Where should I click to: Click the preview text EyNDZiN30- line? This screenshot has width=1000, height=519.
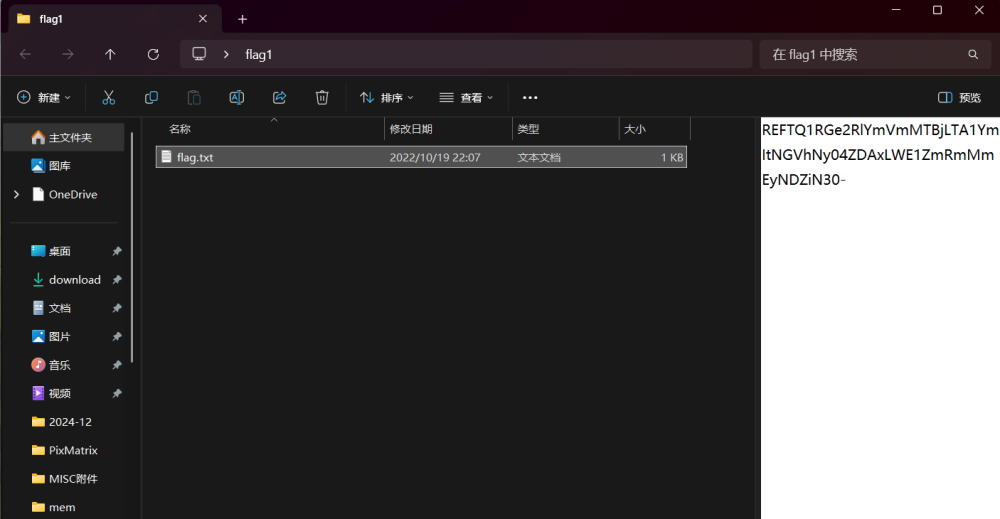(x=804, y=180)
